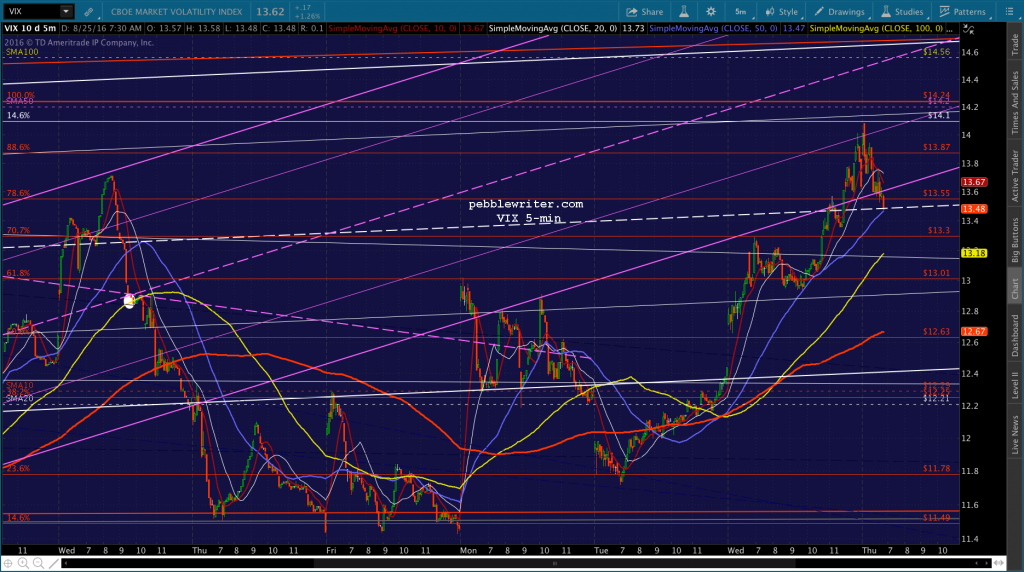Click the last price 13.62 value
The image size is (1024, 572).
270,12
